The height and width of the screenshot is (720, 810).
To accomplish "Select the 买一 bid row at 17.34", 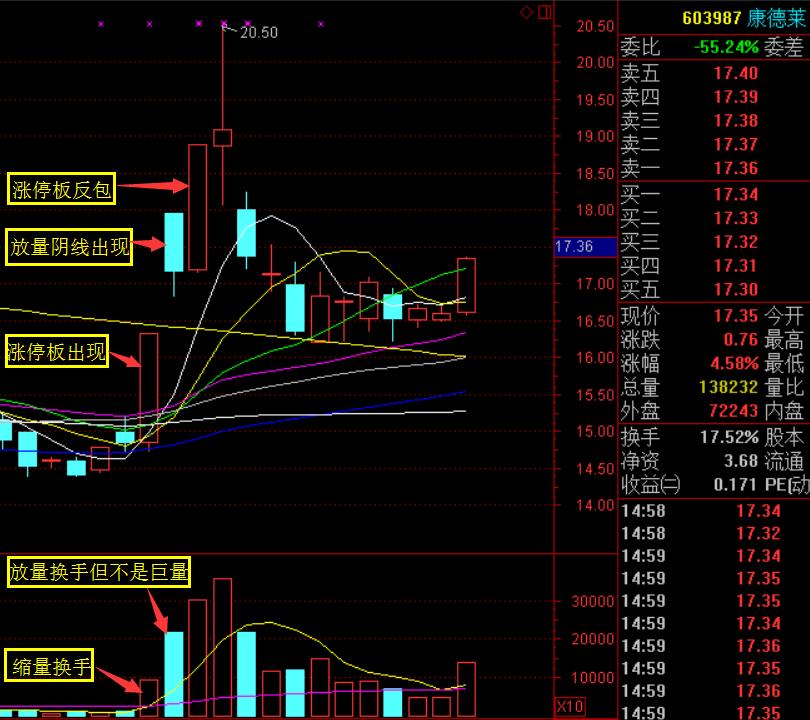I will pos(714,195).
